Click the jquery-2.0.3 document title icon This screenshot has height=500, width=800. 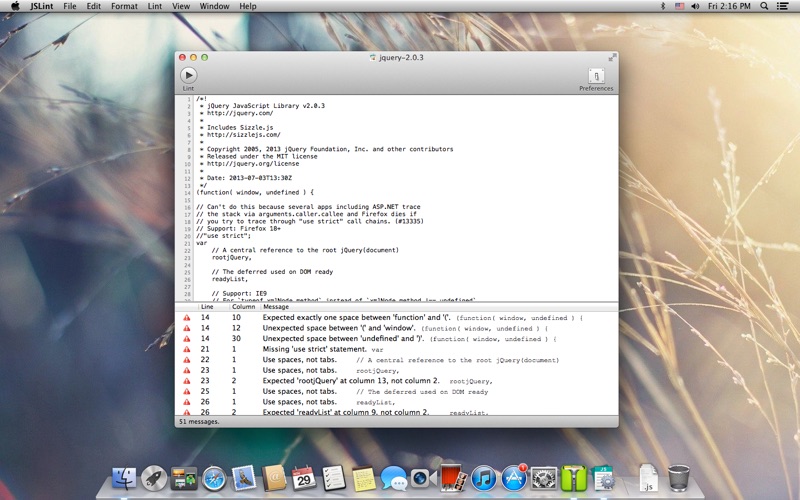(373, 58)
